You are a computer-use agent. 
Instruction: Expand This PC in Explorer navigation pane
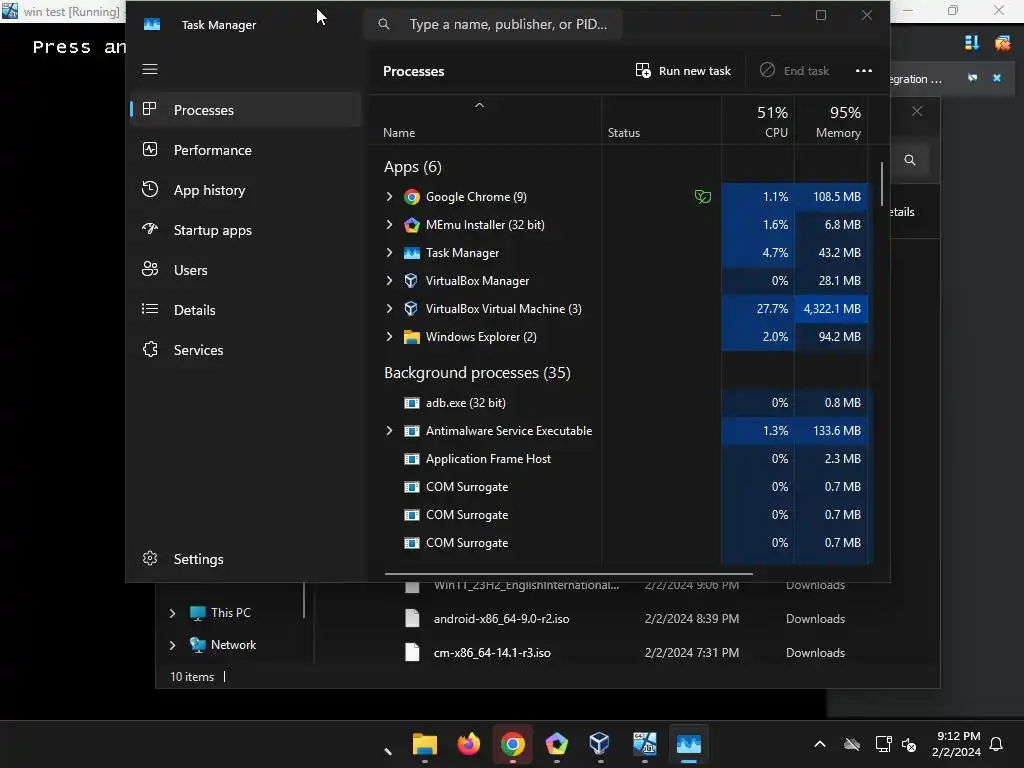[172, 613]
